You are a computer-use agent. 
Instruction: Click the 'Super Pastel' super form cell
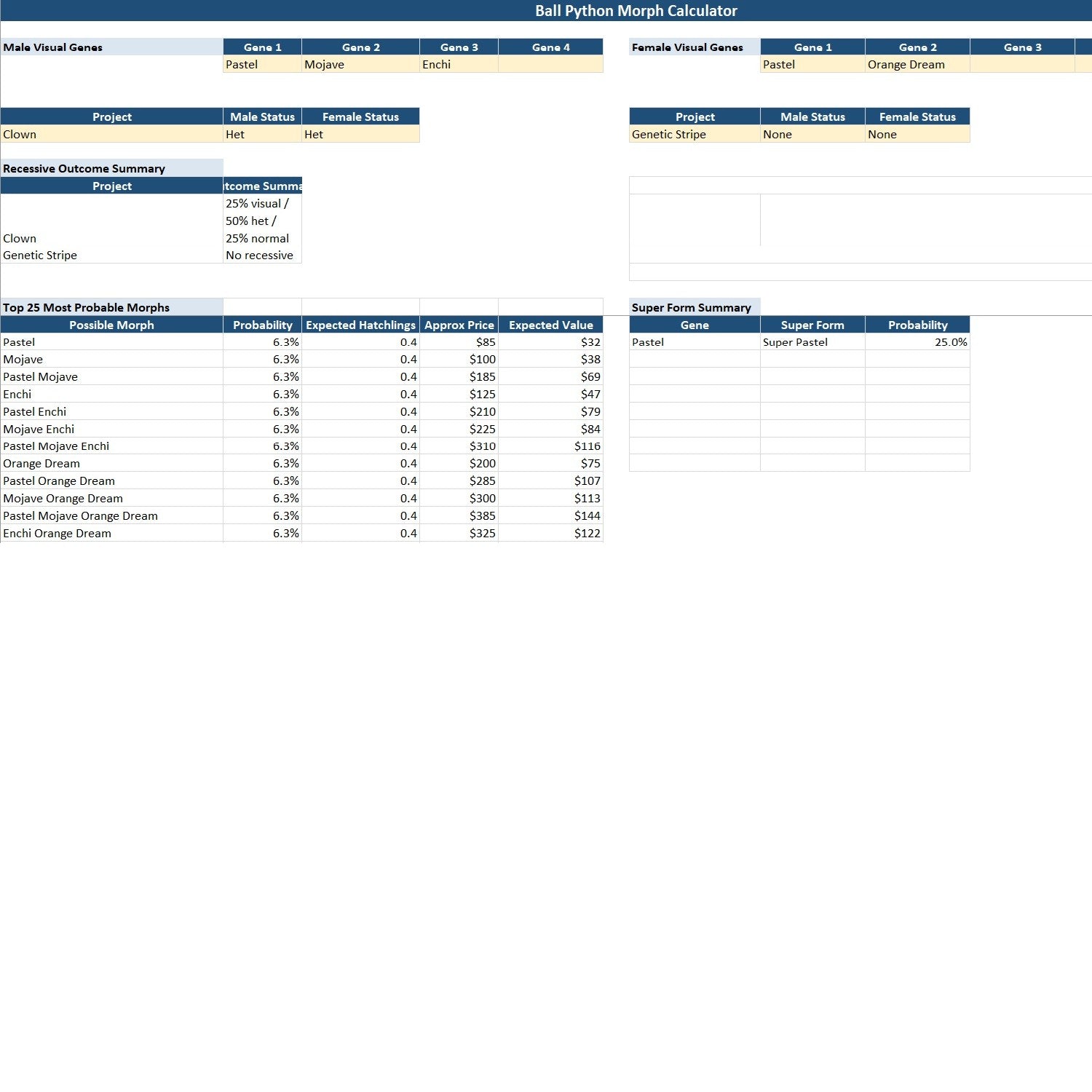[x=812, y=341]
